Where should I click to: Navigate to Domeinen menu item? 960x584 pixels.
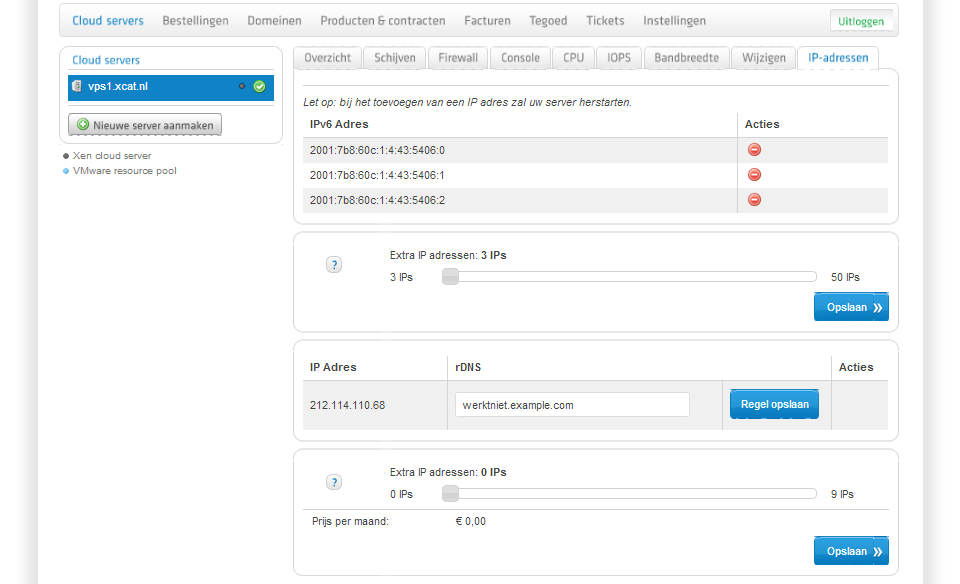[x=274, y=20]
